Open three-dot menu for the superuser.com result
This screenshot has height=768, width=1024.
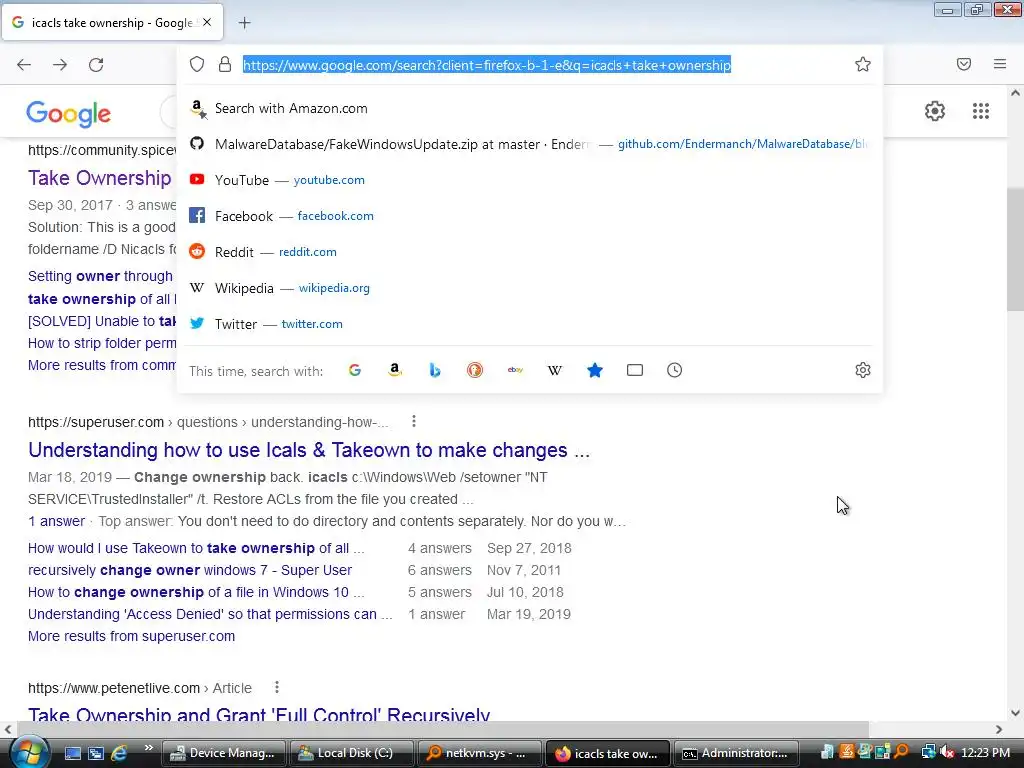413,421
